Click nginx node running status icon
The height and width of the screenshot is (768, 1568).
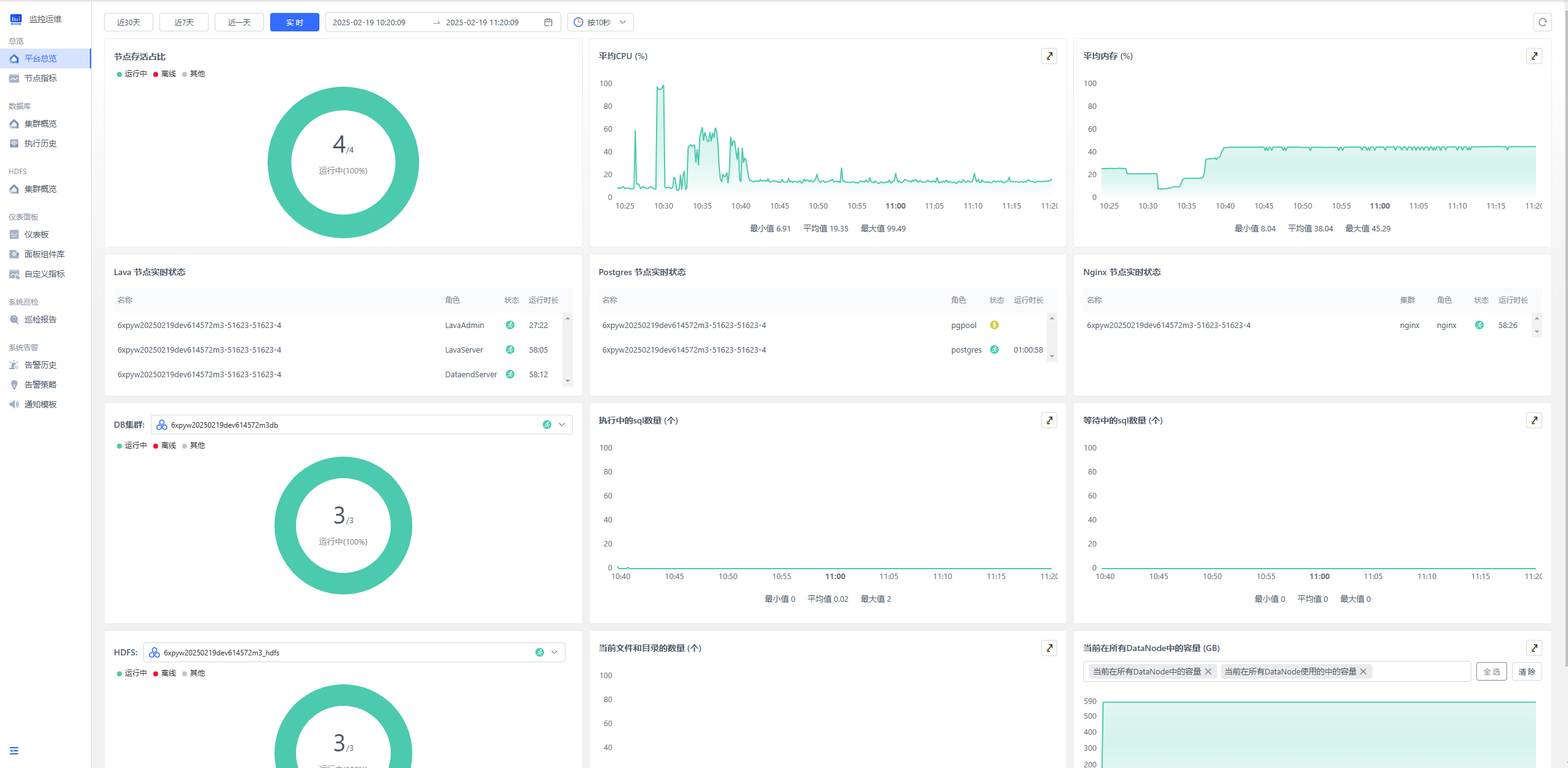(x=1479, y=325)
